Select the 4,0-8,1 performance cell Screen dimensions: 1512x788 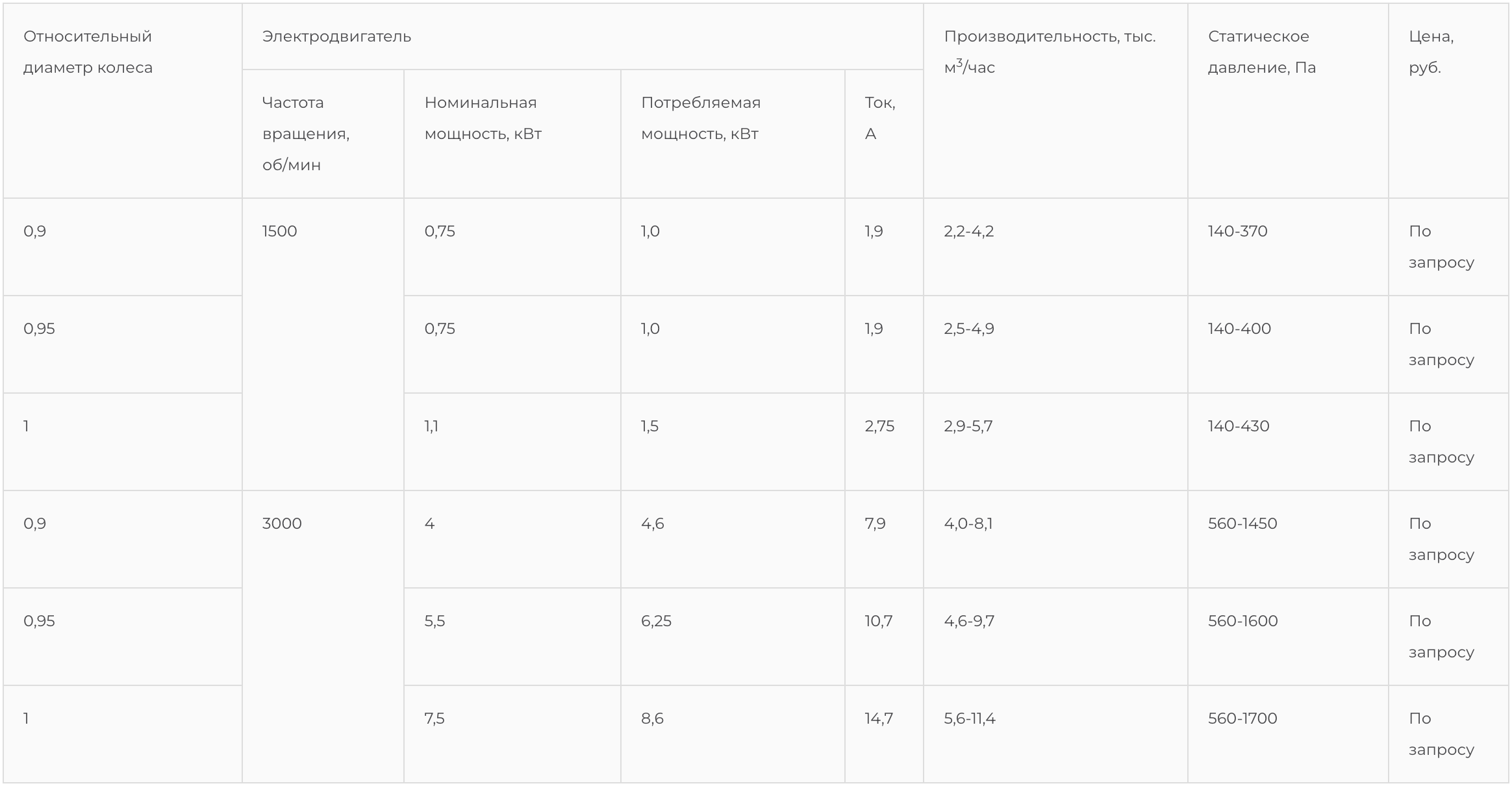tap(968, 524)
